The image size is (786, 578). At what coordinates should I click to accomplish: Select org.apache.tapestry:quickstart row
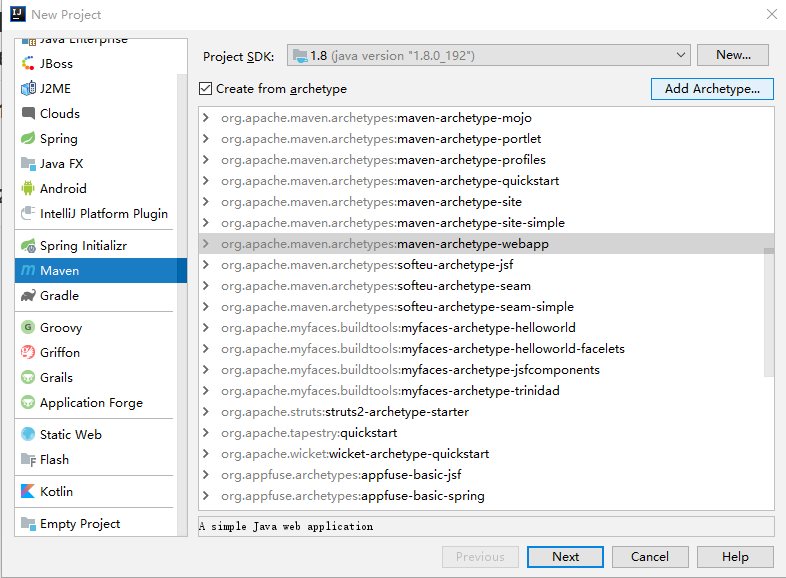[486, 433]
